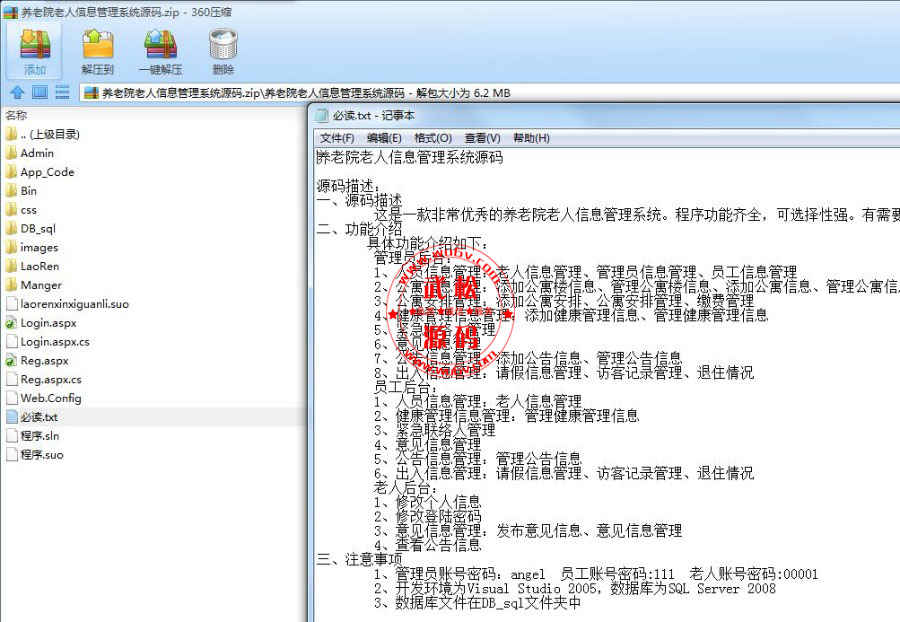Click the 员工后台: heading in Notepad
Image resolution: width=900 pixels, height=622 pixels.
(x=405, y=387)
